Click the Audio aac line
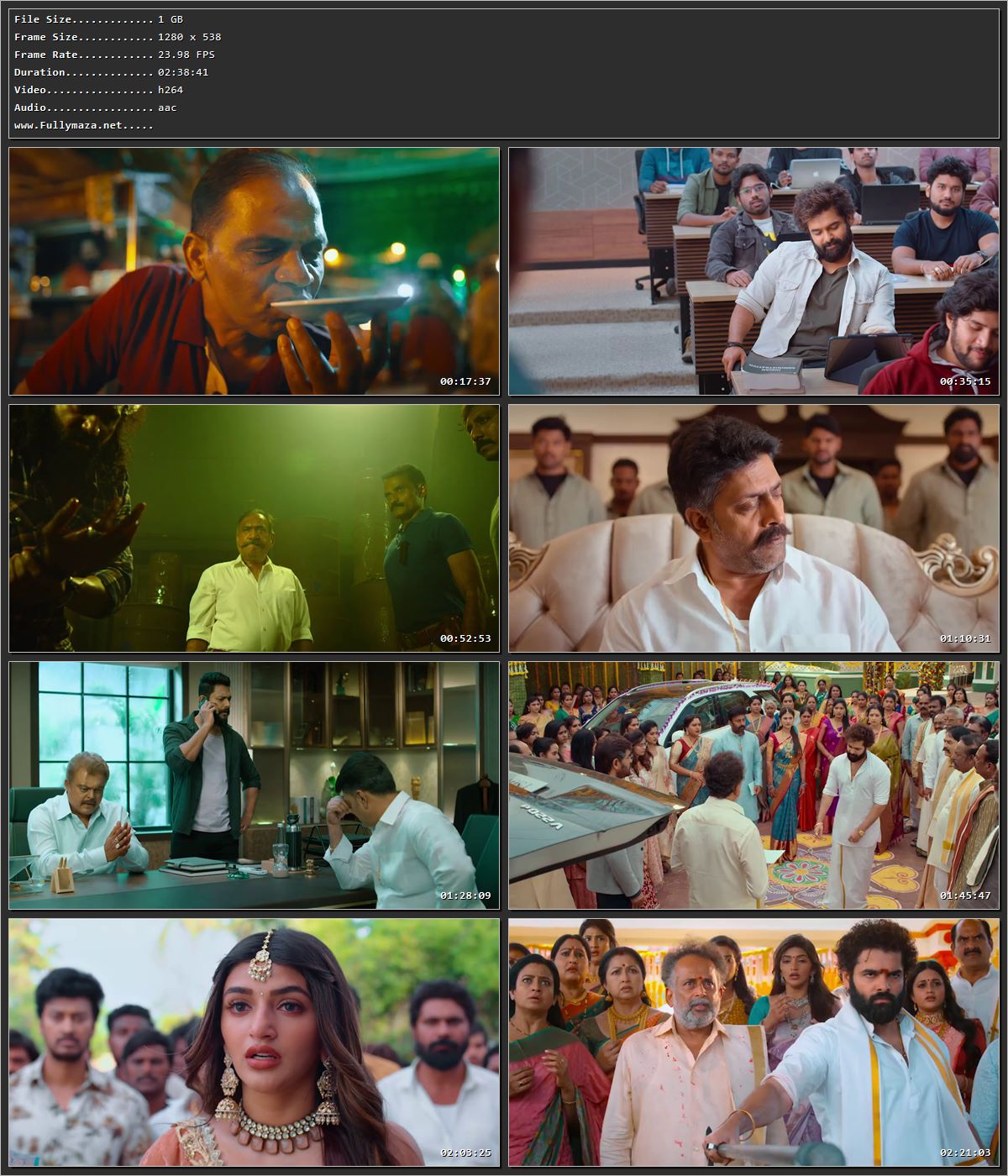Image resolution: width=1008 pixels, height=1176 pixels. point(95,108)
